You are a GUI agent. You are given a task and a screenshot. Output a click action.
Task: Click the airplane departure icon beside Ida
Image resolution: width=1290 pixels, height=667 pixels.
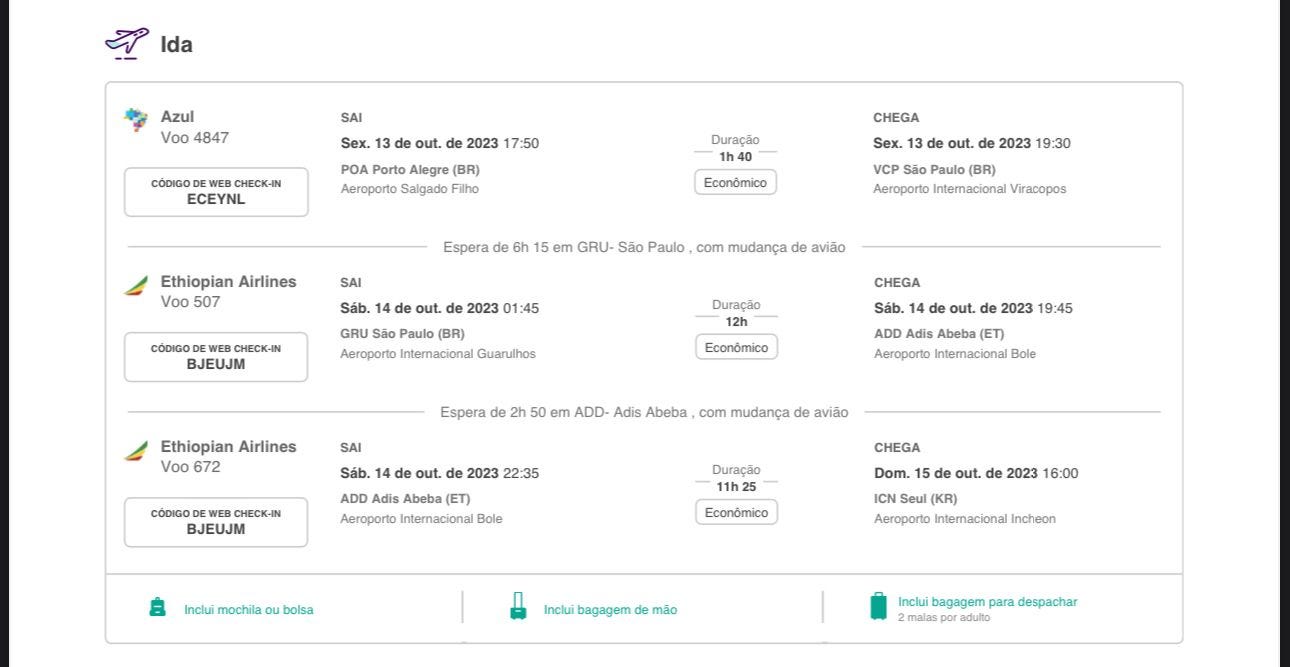[126, 43]
